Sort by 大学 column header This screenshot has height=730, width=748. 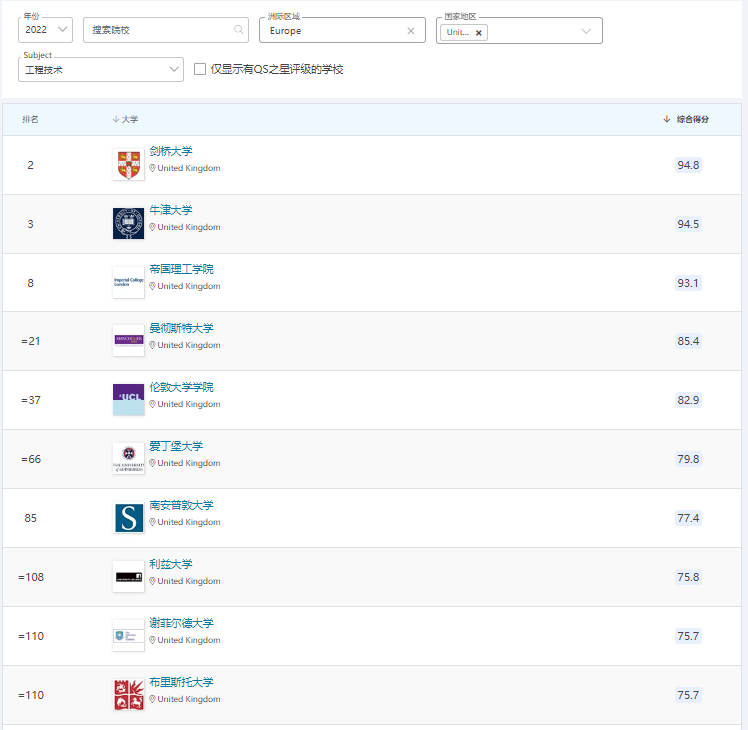(129, 119)
